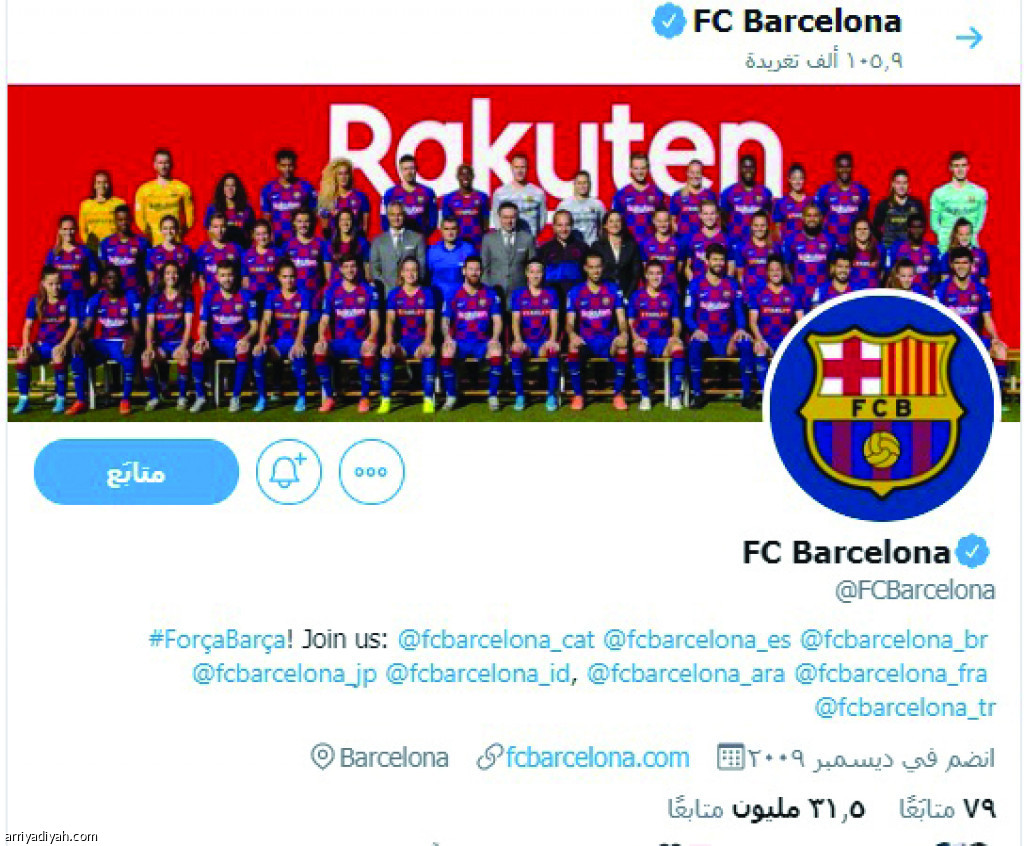Screen dimensions: 1024x846
Task: Turn on notifications with the bell icon
Action: click(x=289, y=472)
